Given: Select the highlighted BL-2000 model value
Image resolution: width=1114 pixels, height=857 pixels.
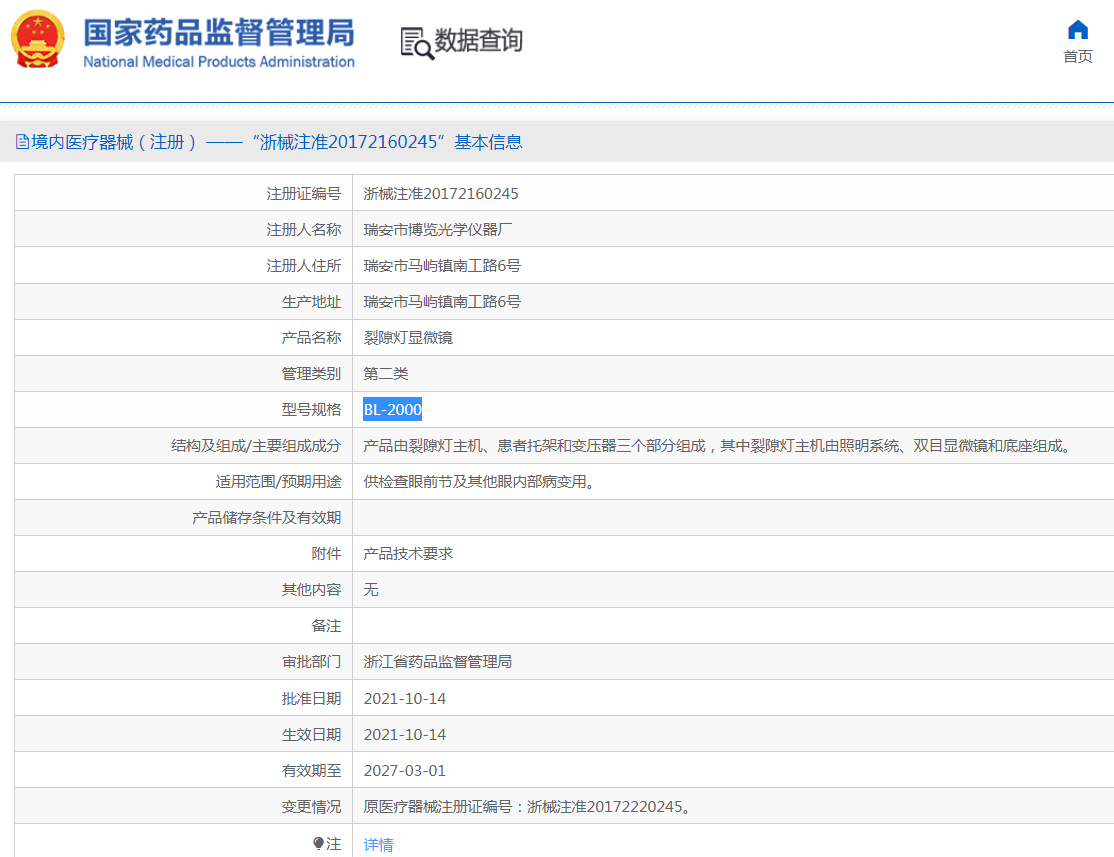Looking at the screenshot, I should point(392,409).
